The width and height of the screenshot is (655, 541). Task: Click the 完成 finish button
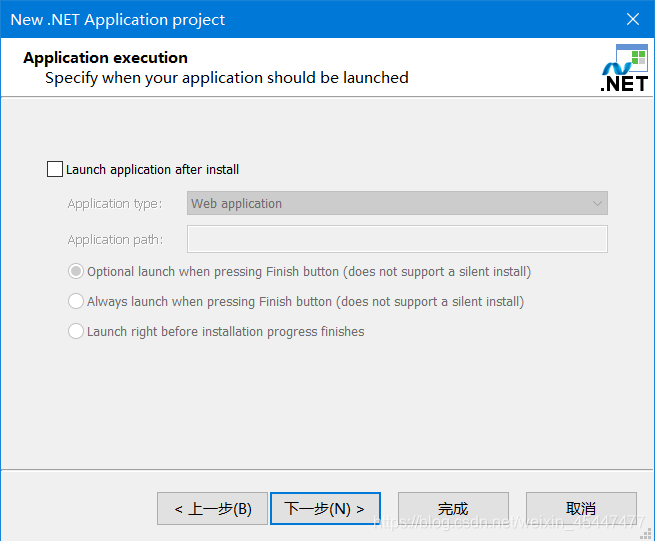pos(453,508)
